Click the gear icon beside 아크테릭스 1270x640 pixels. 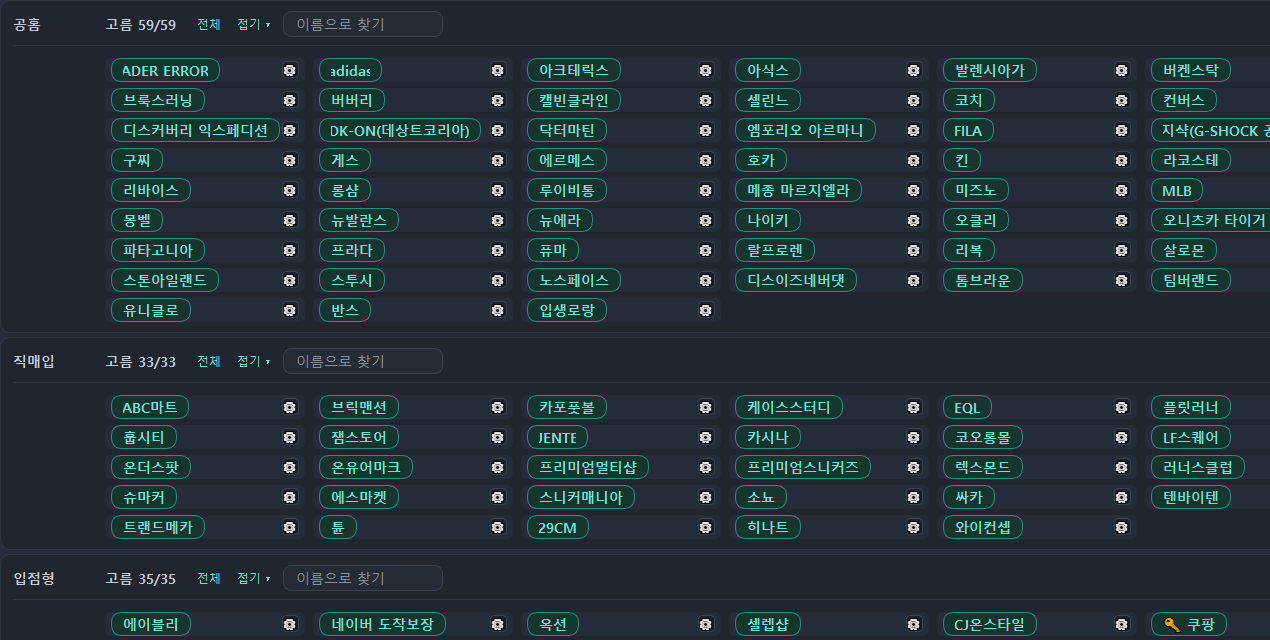pyautogui.click(x=706, y=70)
